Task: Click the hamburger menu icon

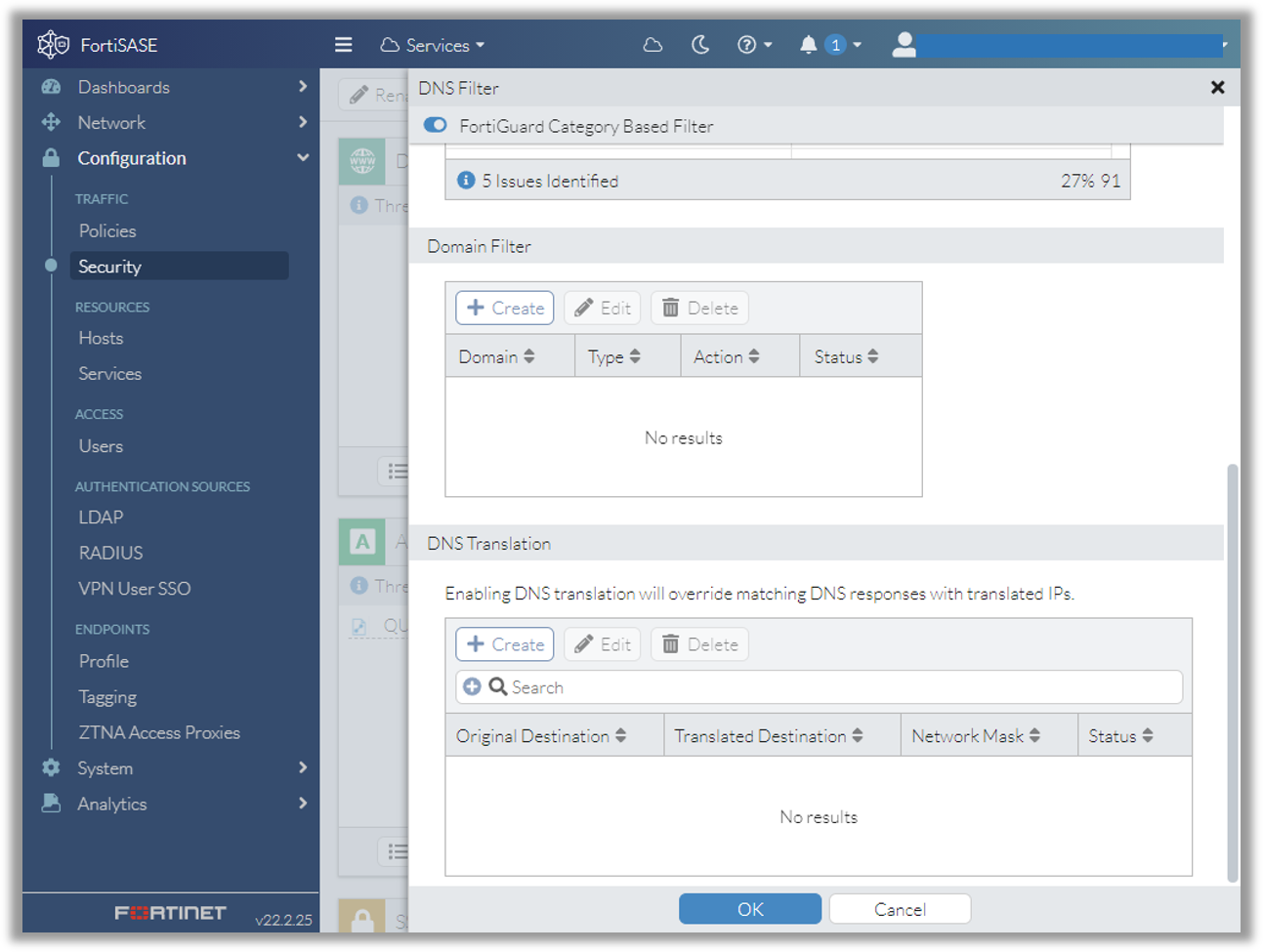Action: 343,45
